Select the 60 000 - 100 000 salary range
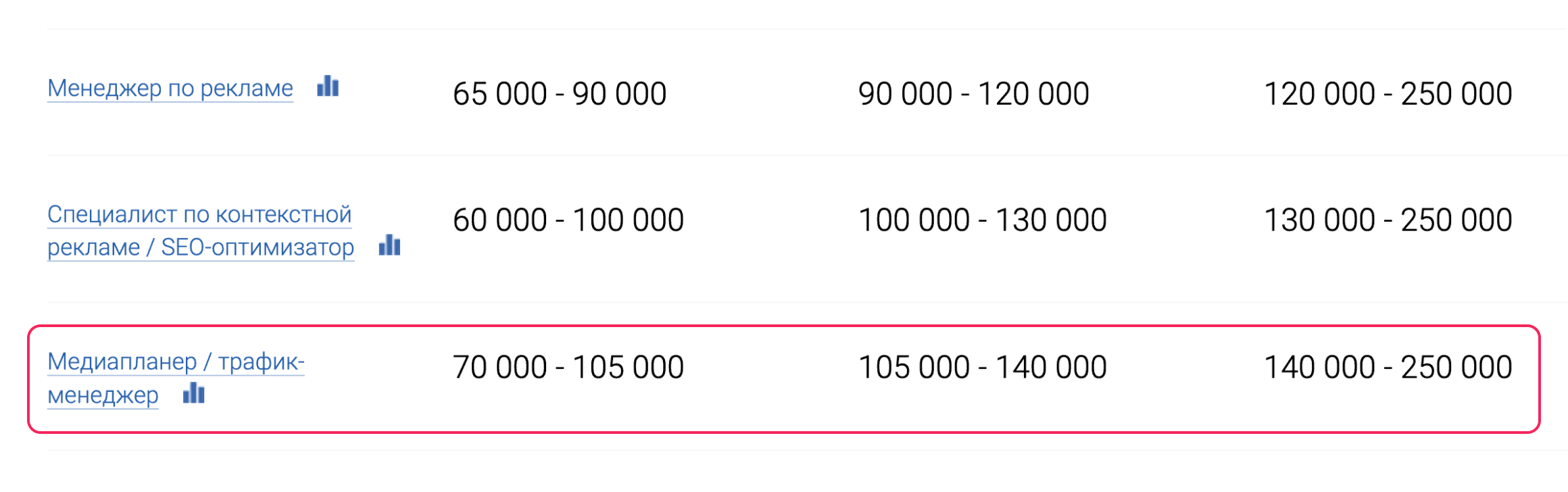Image resolution: width=1568 pixels, height=492 pixels. [568, 220]
